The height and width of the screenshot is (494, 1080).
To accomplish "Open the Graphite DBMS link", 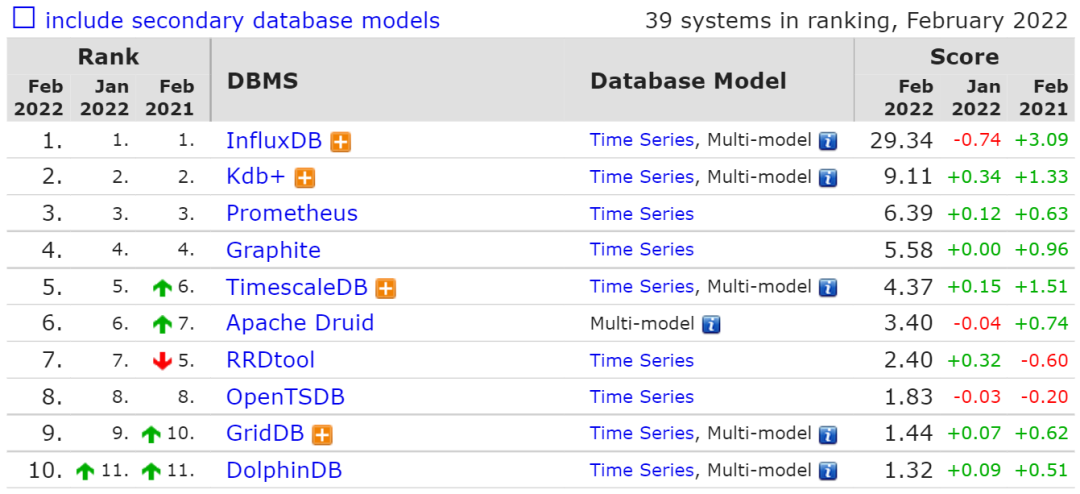I will [x=273, y=249].
